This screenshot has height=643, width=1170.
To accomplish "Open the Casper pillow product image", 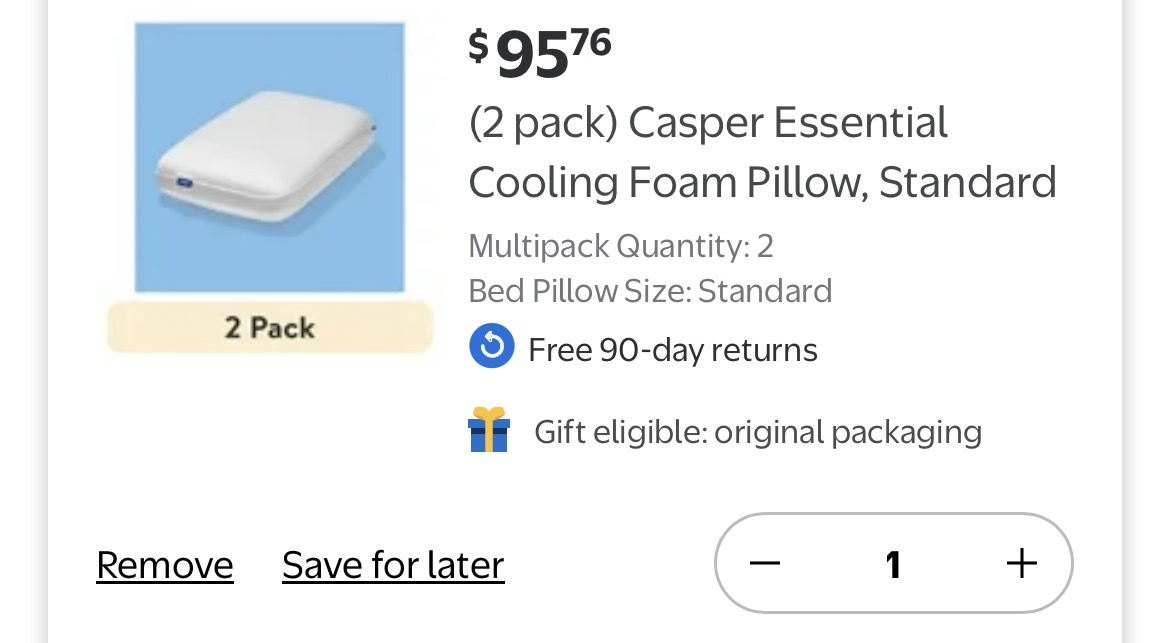I will pyautogui.click(x=270, y=157).
